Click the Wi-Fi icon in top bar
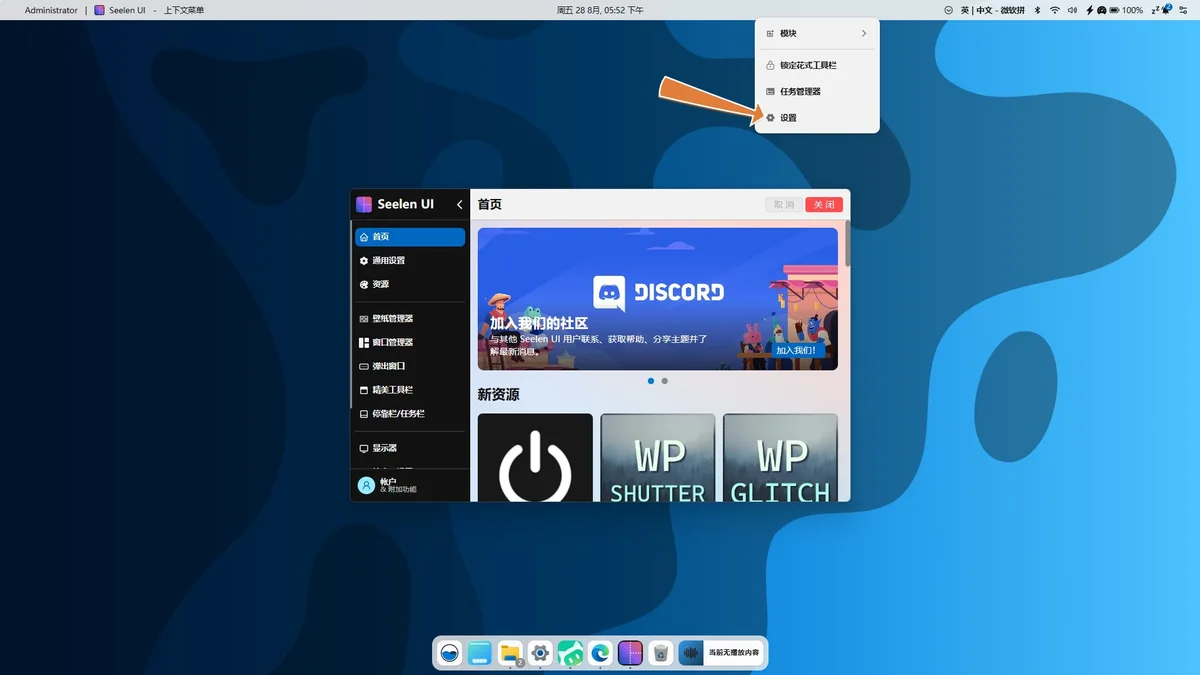The width and height of the screenshot is (1200, 675). pyautogui.click(x=1055, y=10)
